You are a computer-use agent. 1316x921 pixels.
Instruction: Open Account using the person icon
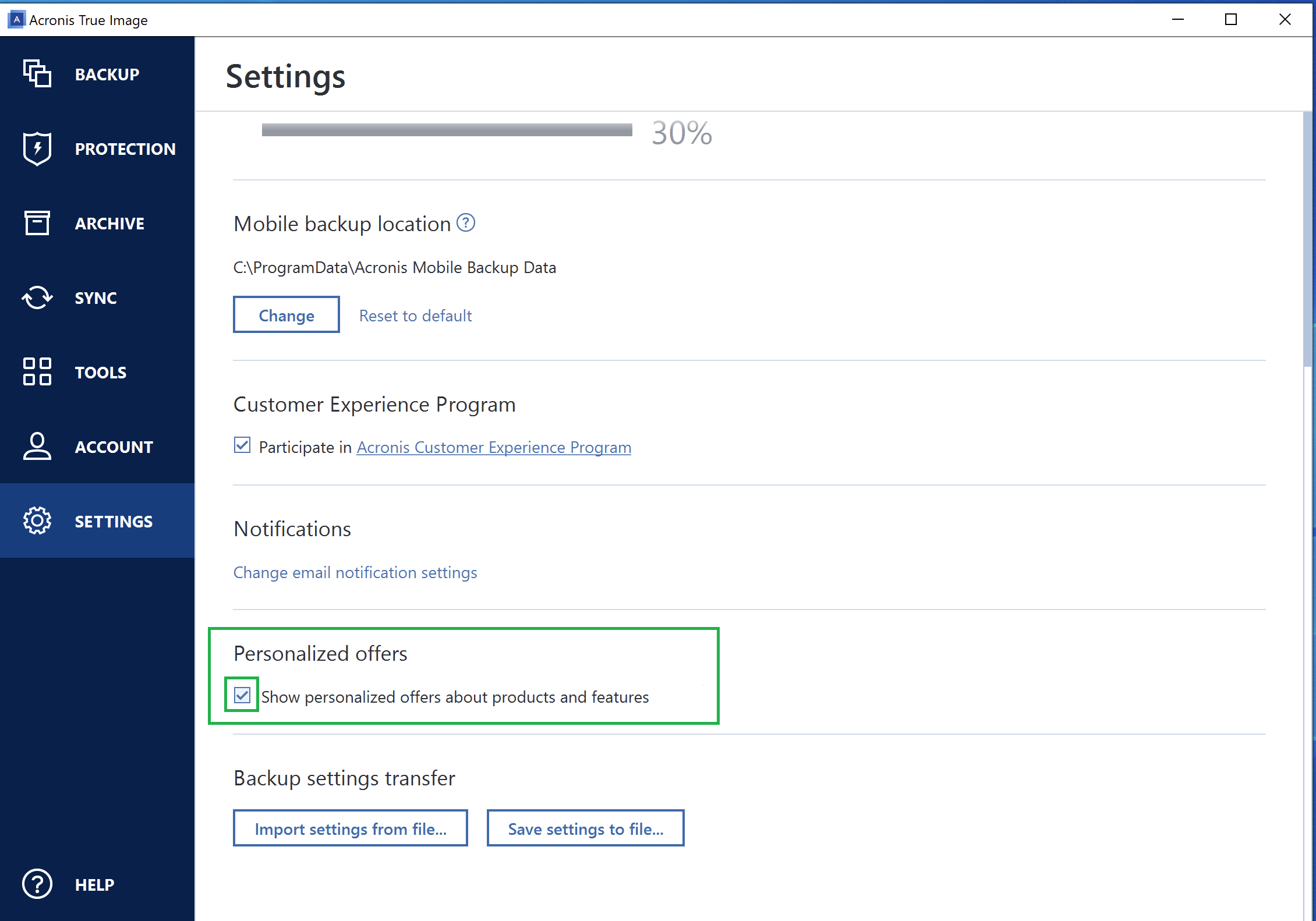click(36, 447)
